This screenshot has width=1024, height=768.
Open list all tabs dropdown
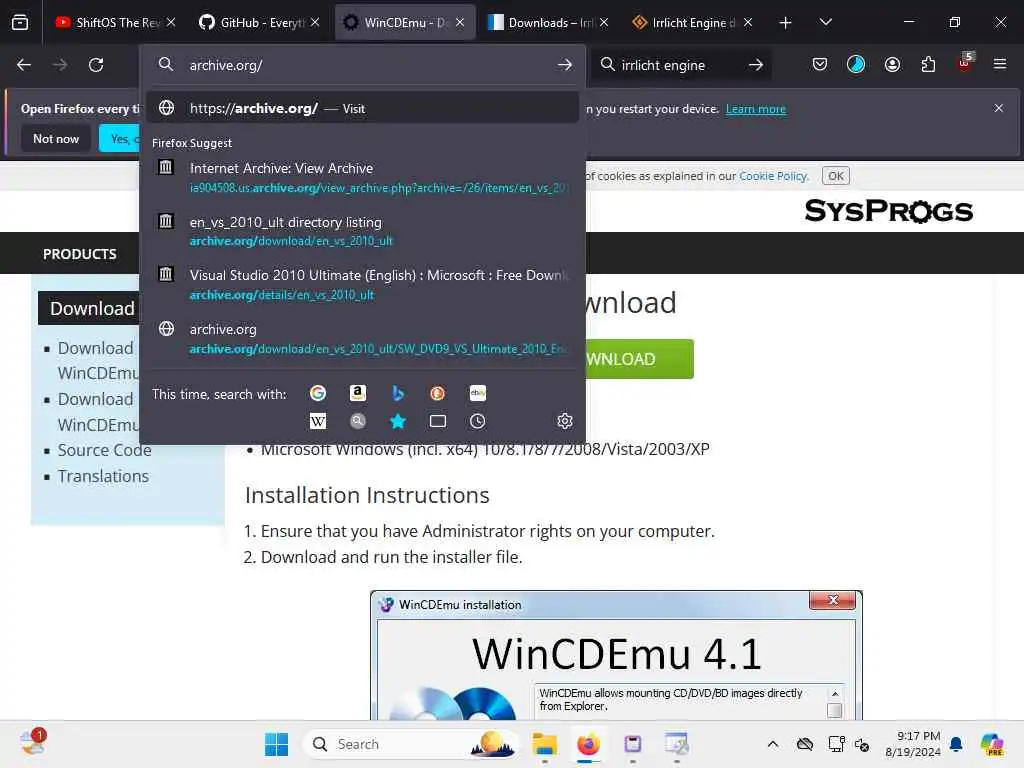pyautogui.click(x=825, y=23)
